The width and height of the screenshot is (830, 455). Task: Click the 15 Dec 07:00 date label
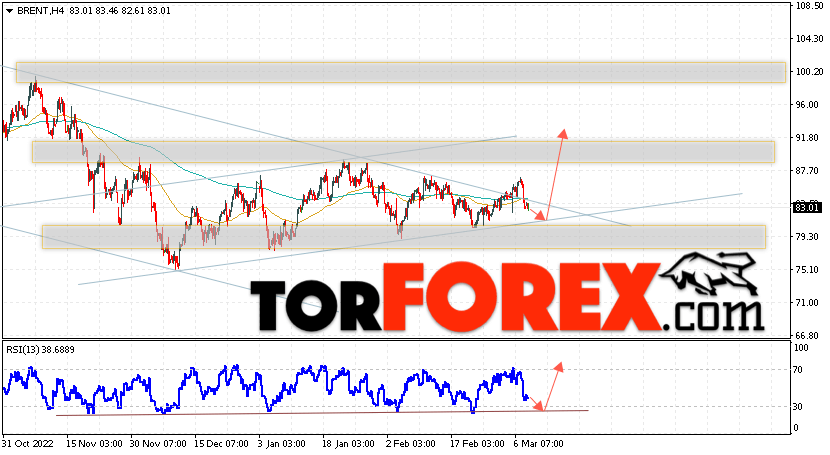[221, 444]
